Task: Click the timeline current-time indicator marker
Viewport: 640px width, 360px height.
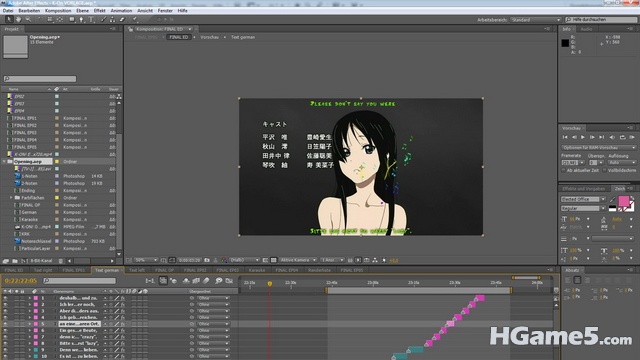Action: (269, 283)
